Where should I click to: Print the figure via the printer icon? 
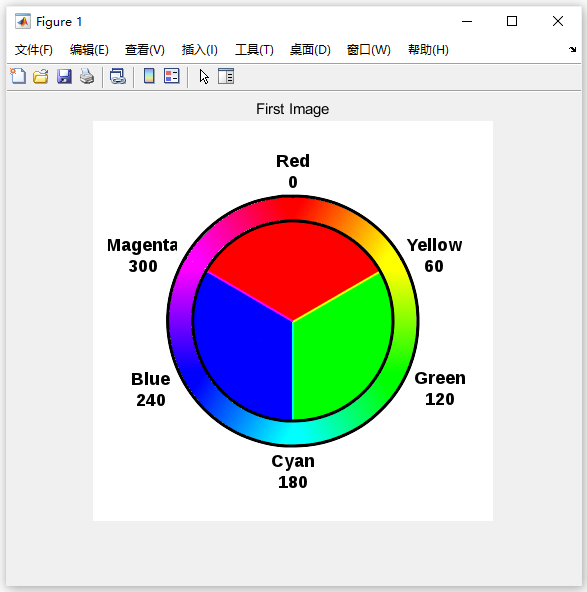click(x=87, y=76)
